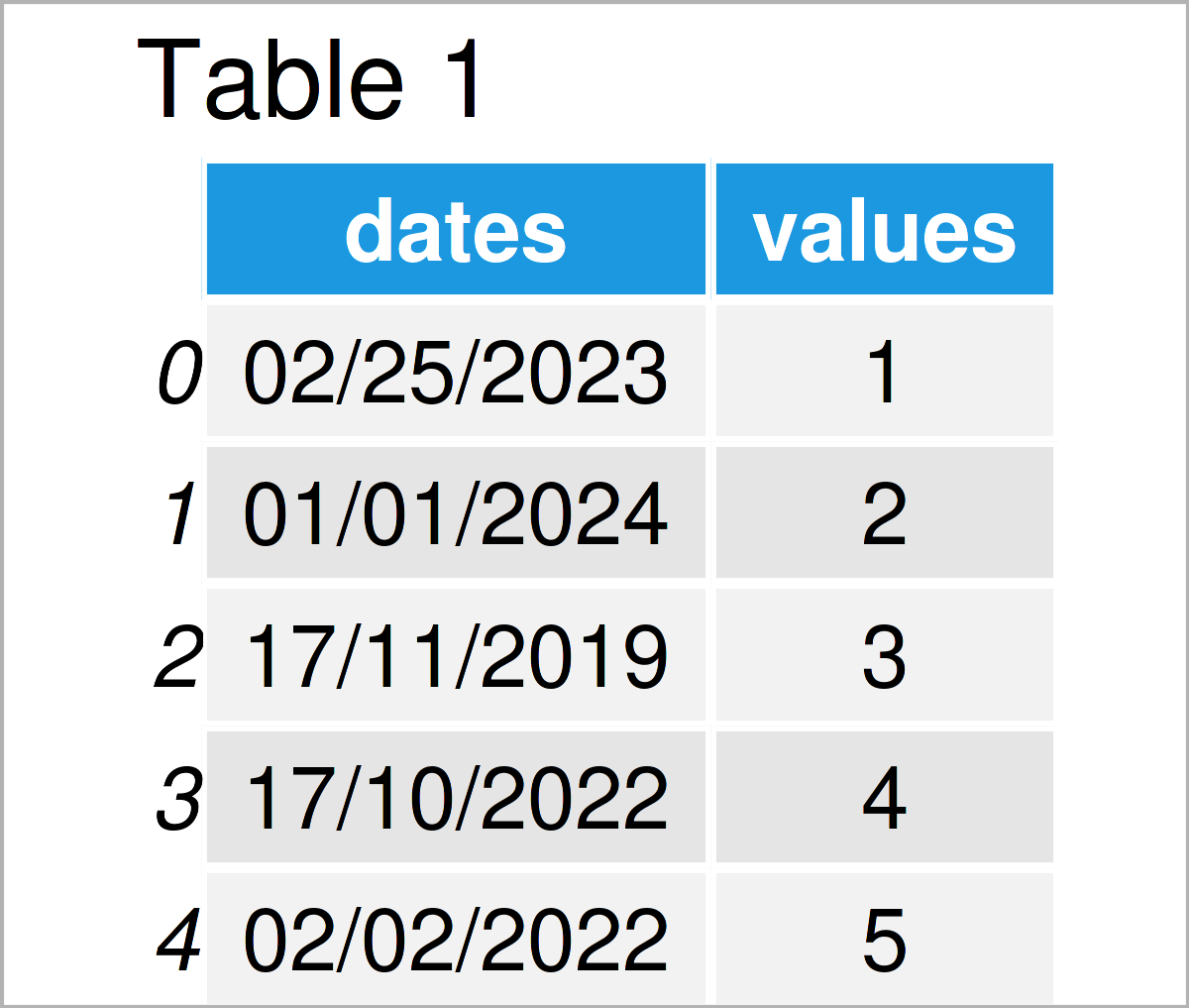Click the date cell 17/11/2019
The width and height of the screenshot is (1189, 1008).
click(456, 654)
